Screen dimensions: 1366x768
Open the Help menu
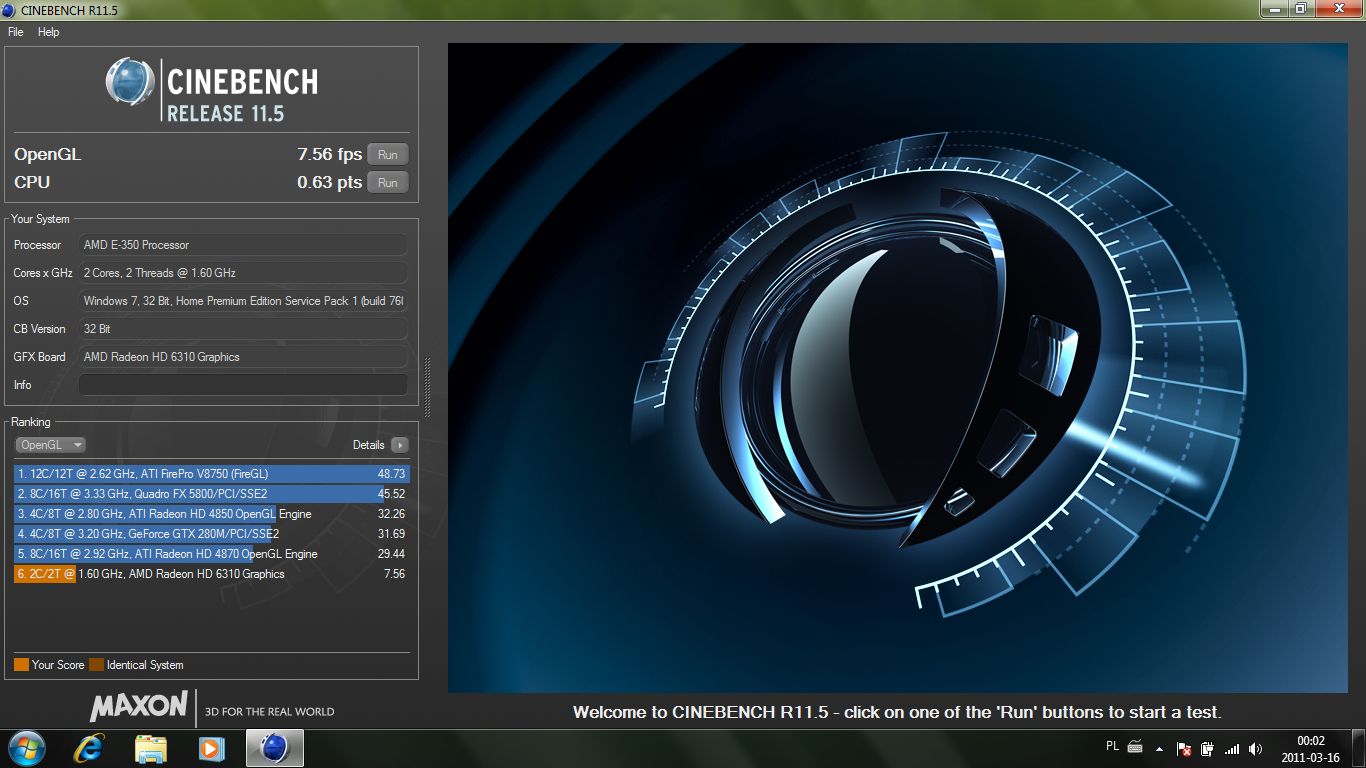click(x=49, y=32)
